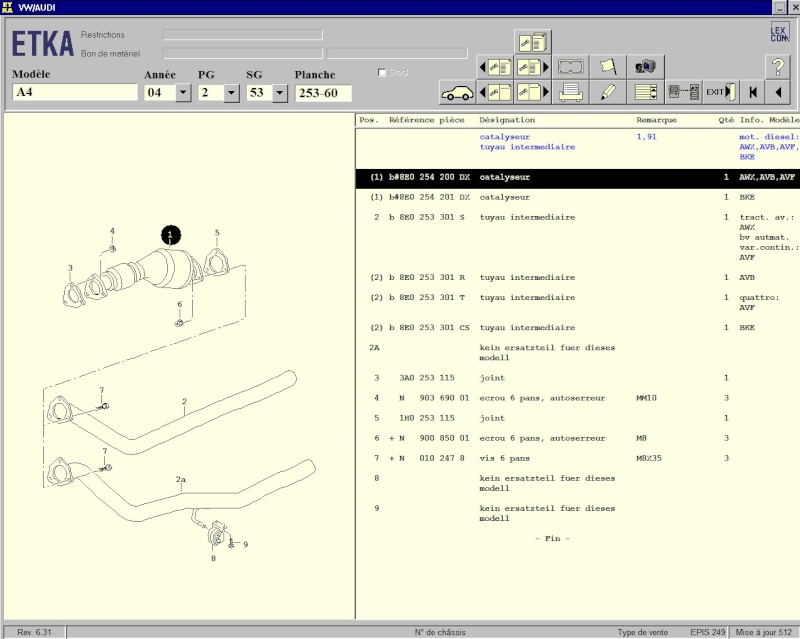Go to next blank illustration page
800x639 pixels.
[x=533, y=92]
